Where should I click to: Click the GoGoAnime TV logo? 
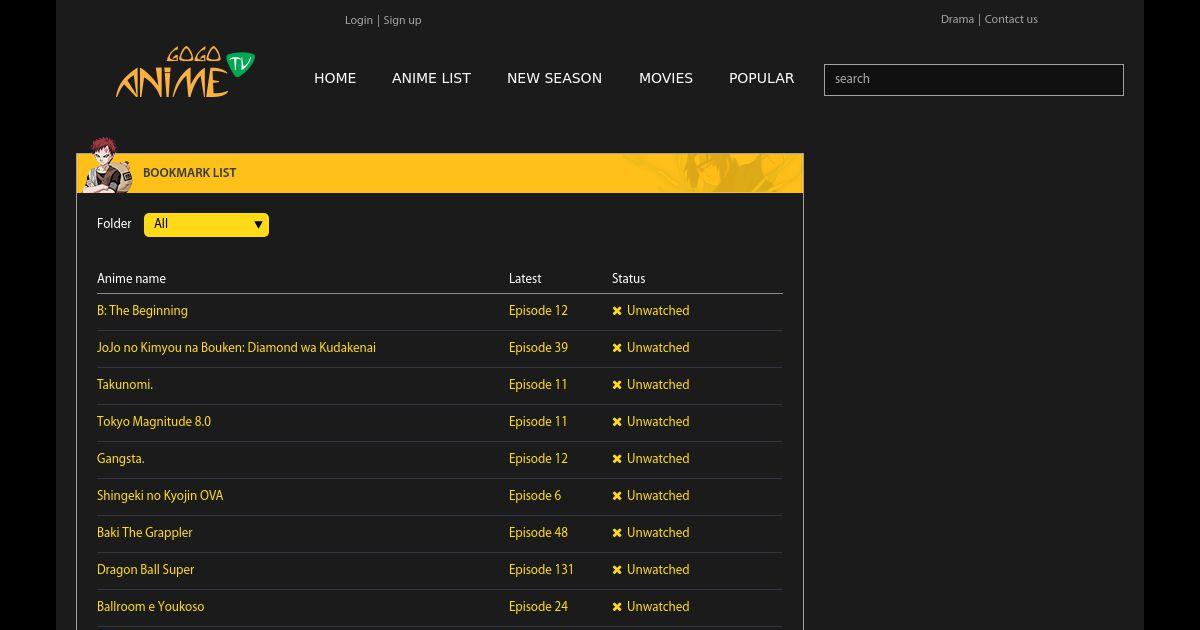point(185,73)
